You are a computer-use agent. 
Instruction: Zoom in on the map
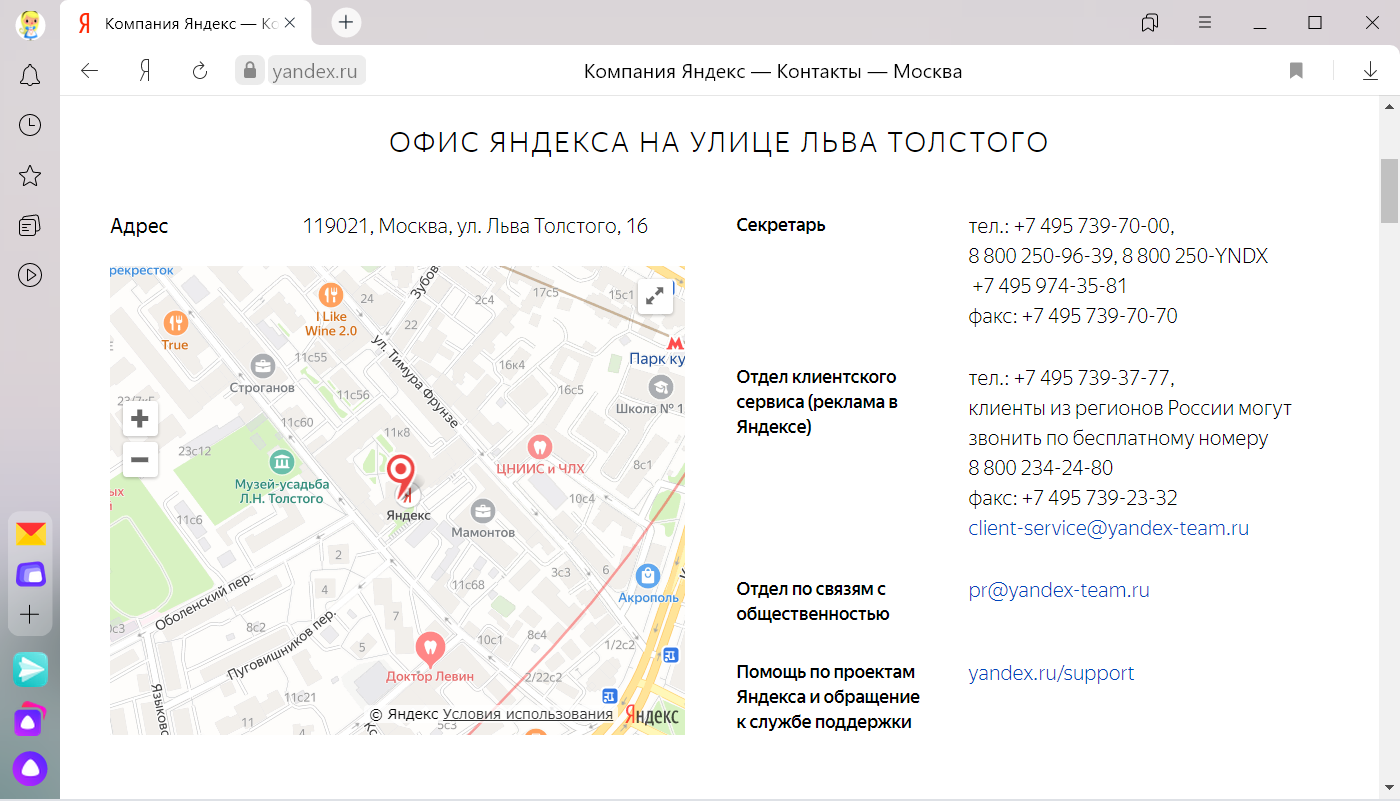140,419
